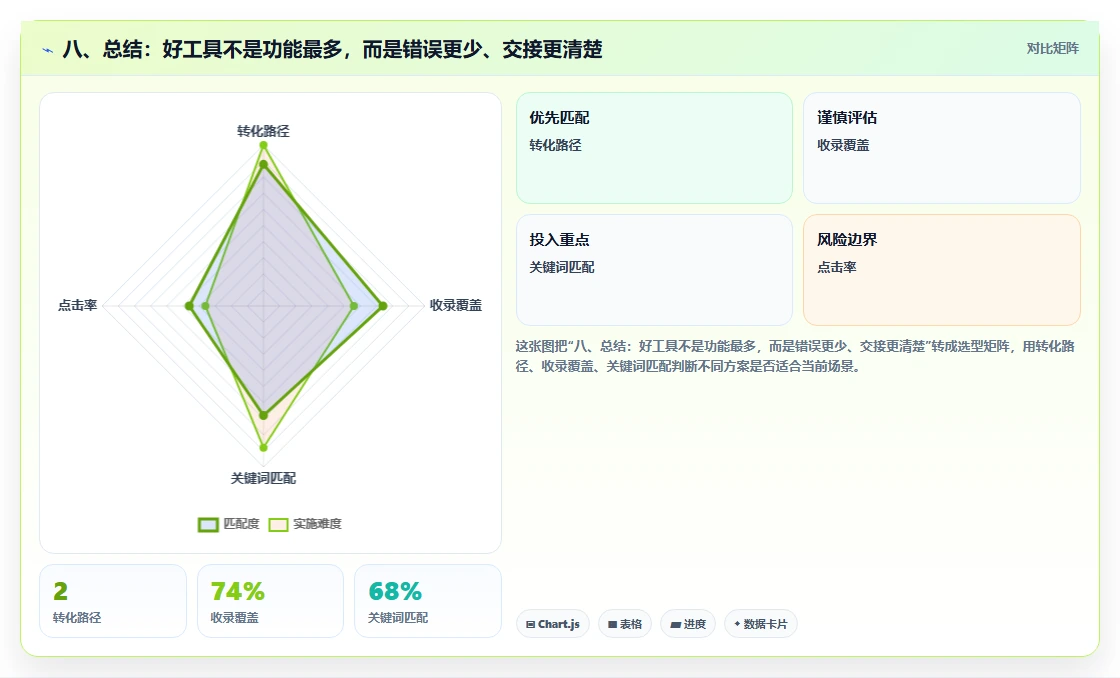This screenshot has height=678, width=1120.
Task: Select the 风险边界 matrix card
Action: click(x=941, y=270)
